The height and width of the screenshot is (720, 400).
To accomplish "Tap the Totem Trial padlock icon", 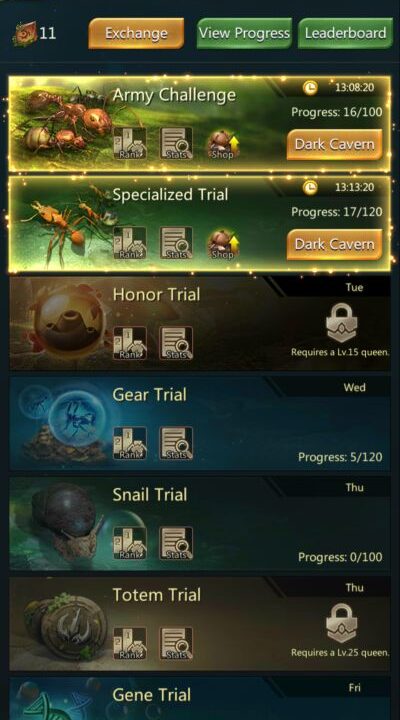I will tap(340, 623).
